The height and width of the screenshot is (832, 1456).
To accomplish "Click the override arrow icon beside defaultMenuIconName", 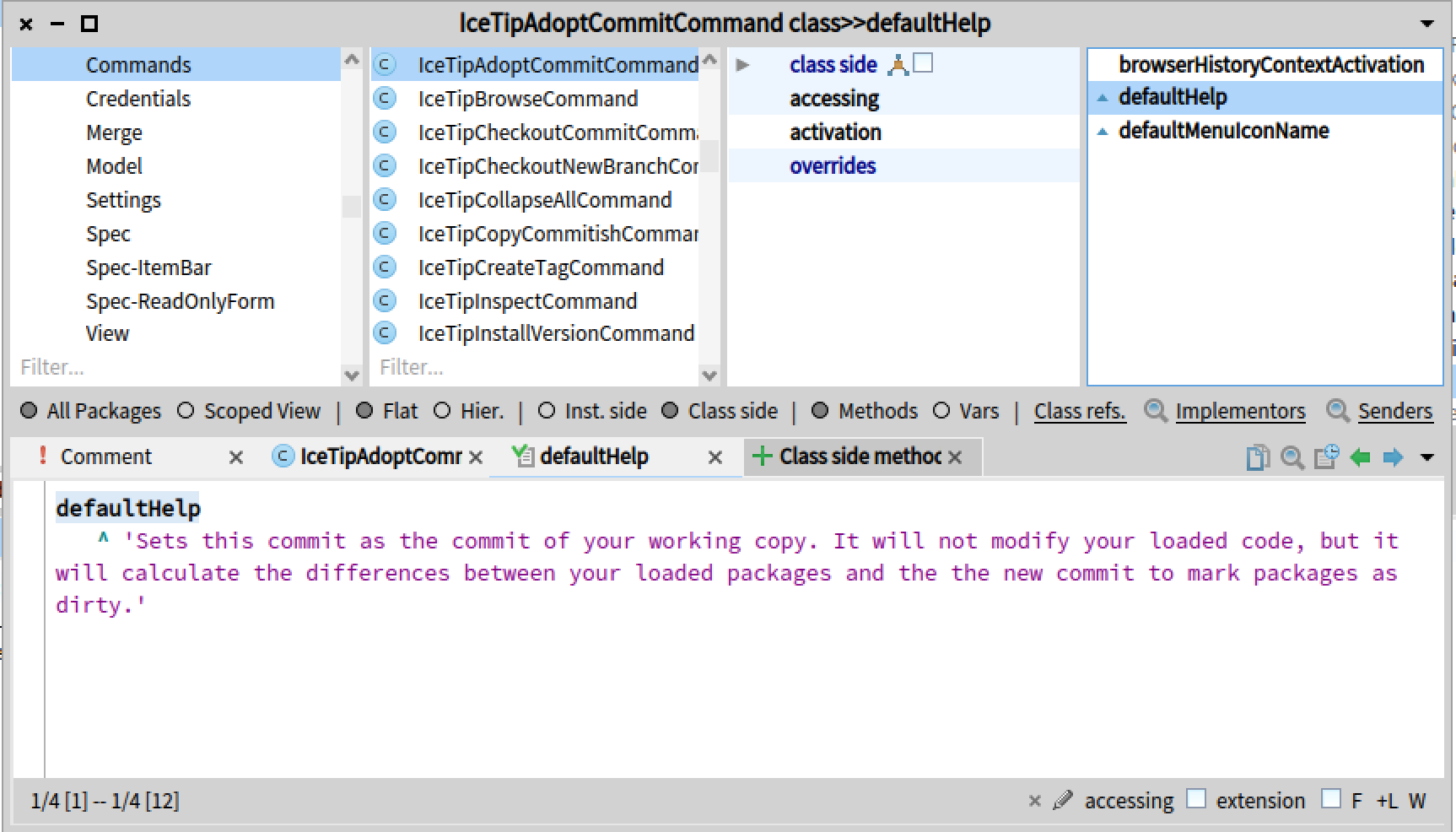I will [x=1102, y=132].
